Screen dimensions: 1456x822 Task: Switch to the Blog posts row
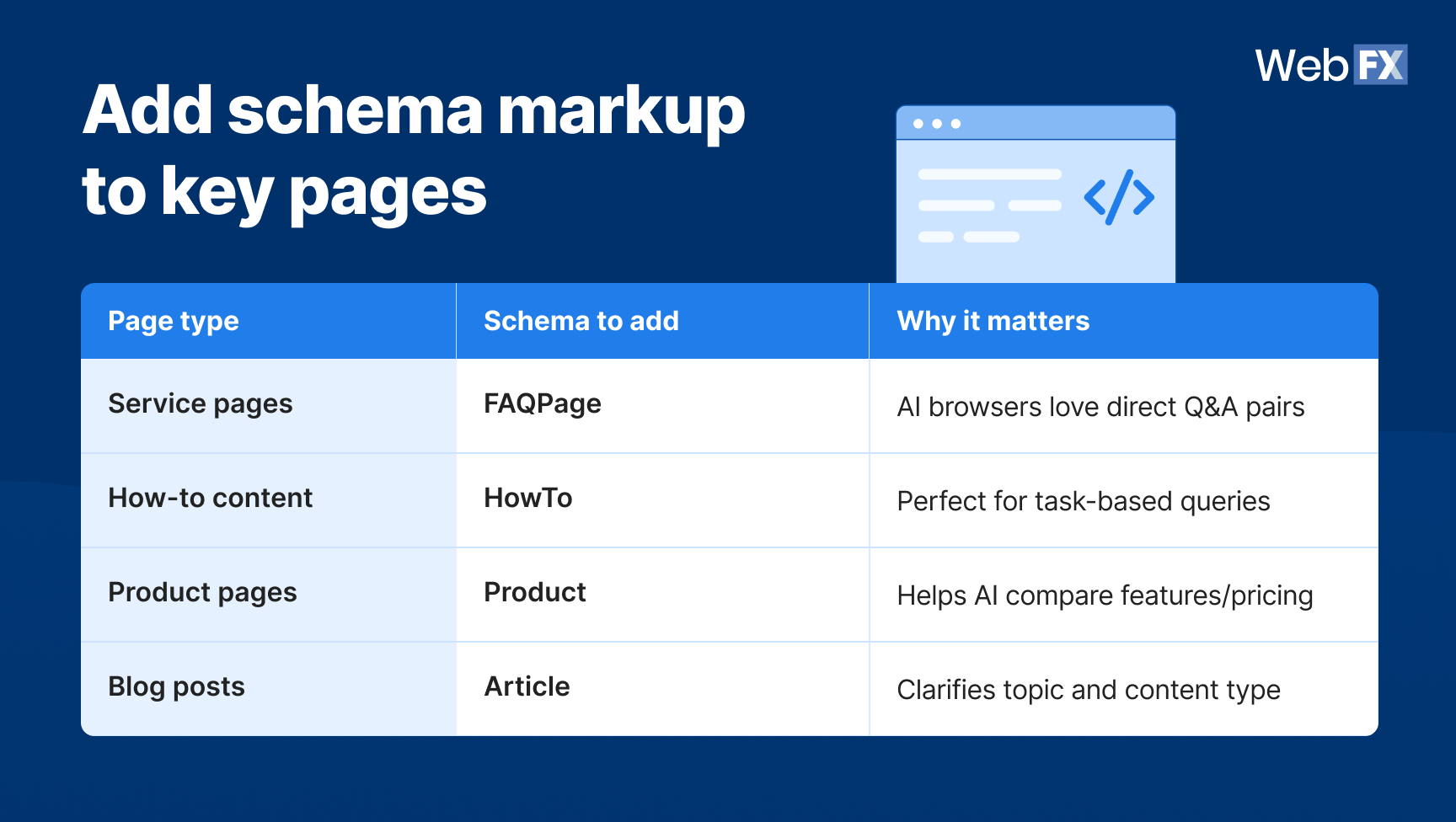(176, 687)
